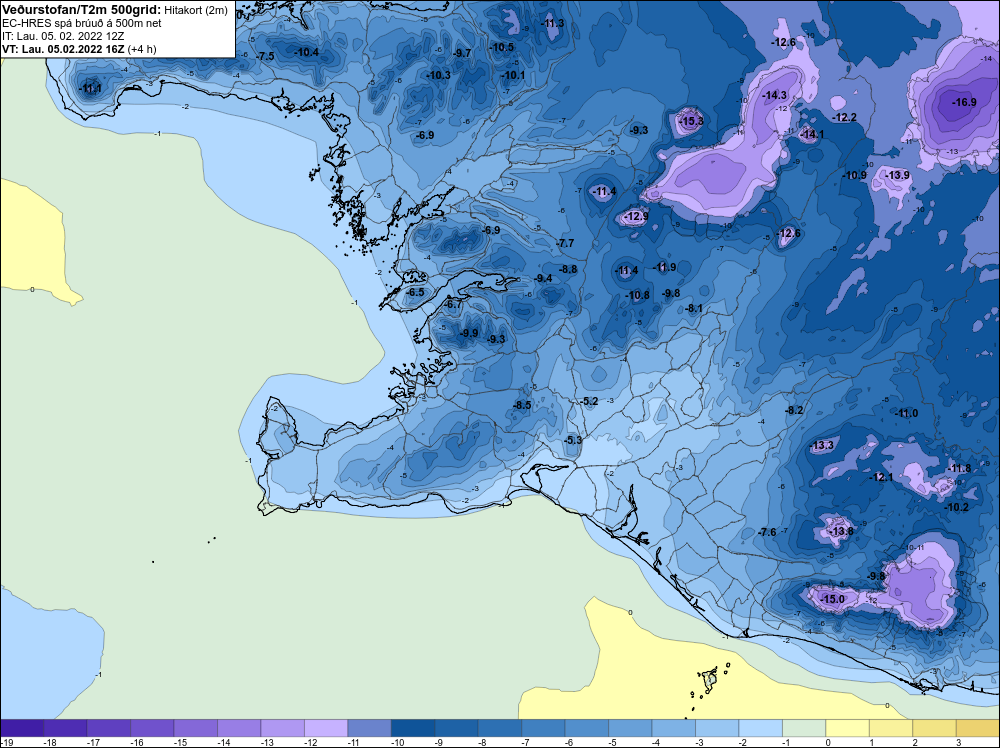Click the -13.3 temperature label
Screen dimensions: 1000x748
click(822, 445)
